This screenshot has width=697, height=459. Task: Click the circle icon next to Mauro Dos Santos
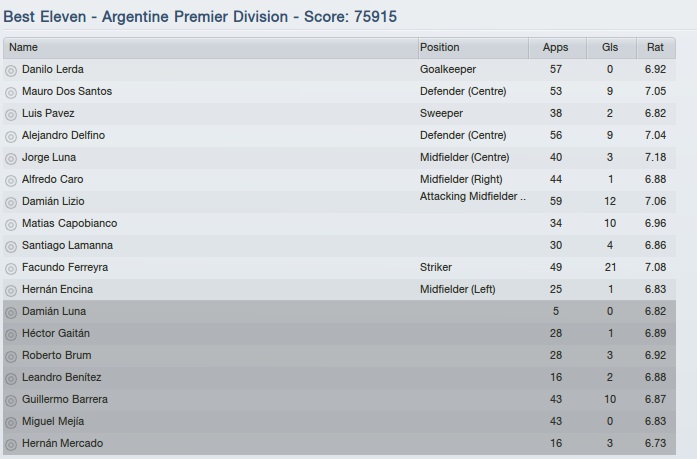pos(11,92)
